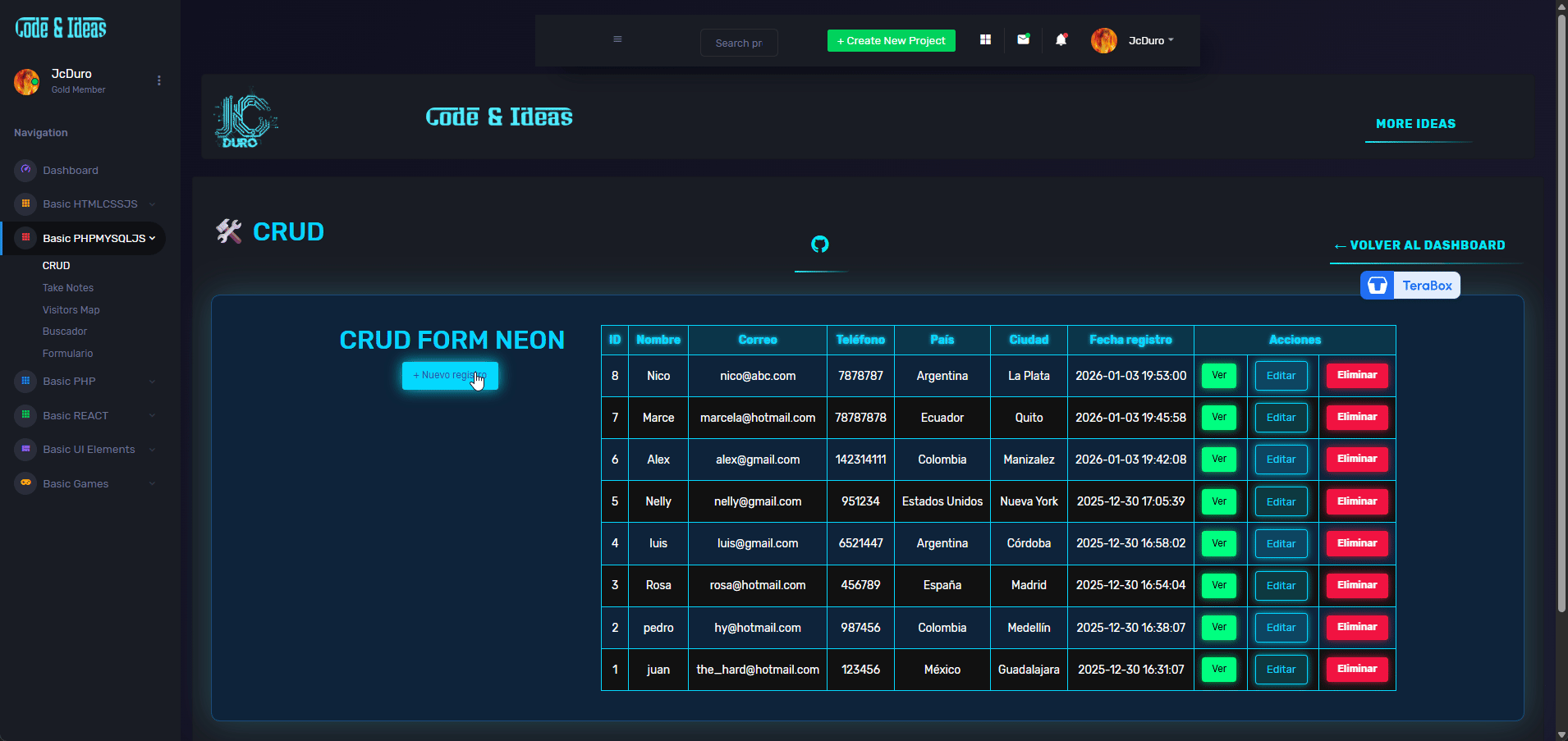Click Editar for the Rosa row
1568x741 pixels.
click(x=1281, y=586)
